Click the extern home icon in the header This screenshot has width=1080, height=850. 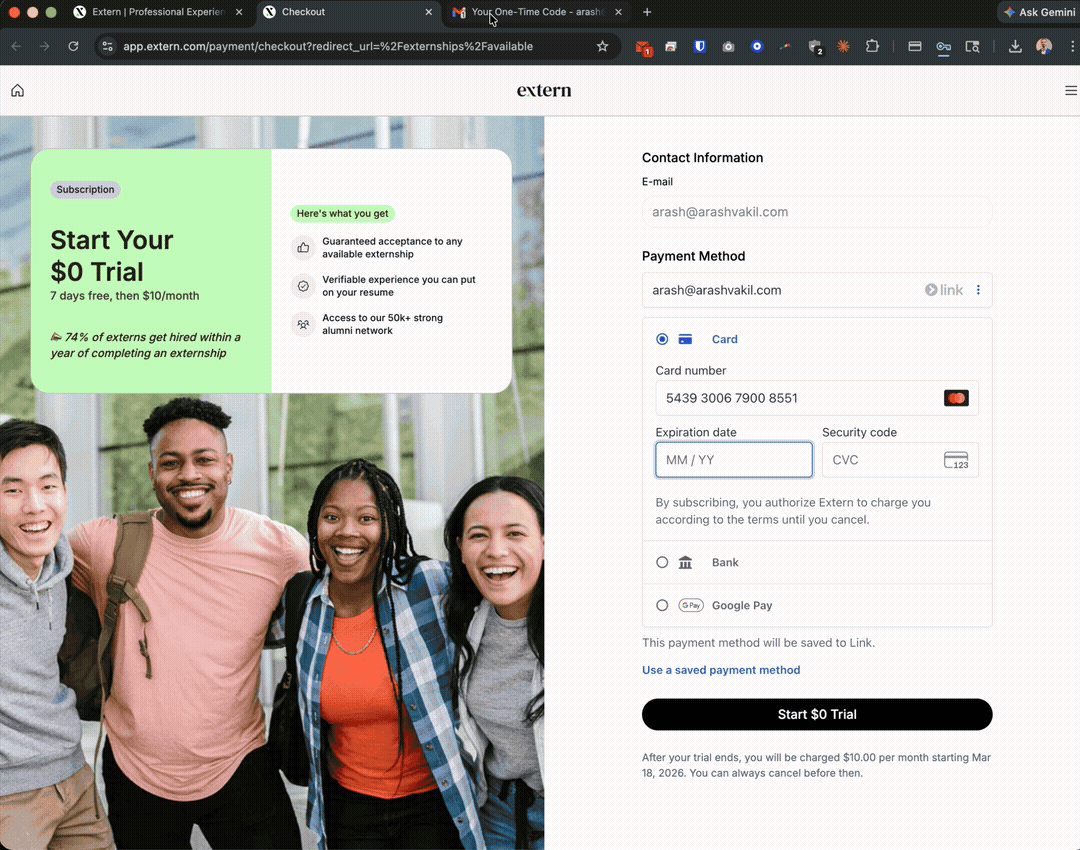pyautogui.click(x=17, y=90)
